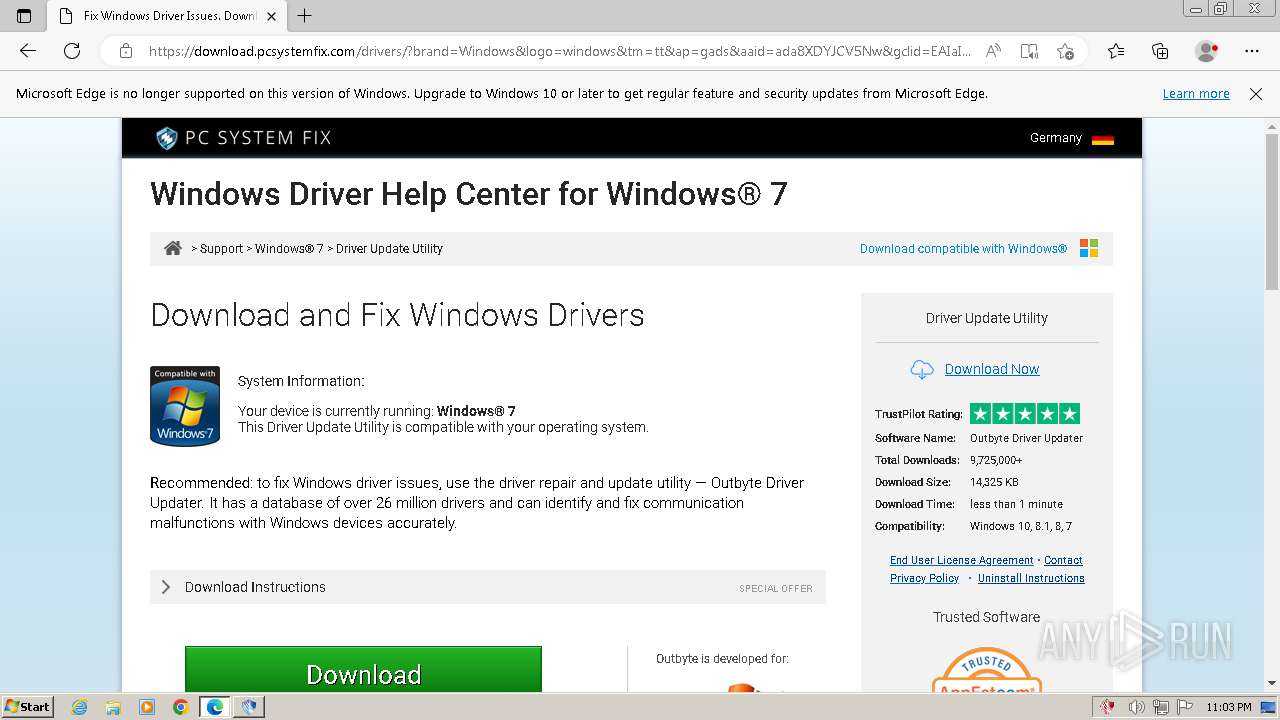Refresh the current page

click(x=72, y=51)
